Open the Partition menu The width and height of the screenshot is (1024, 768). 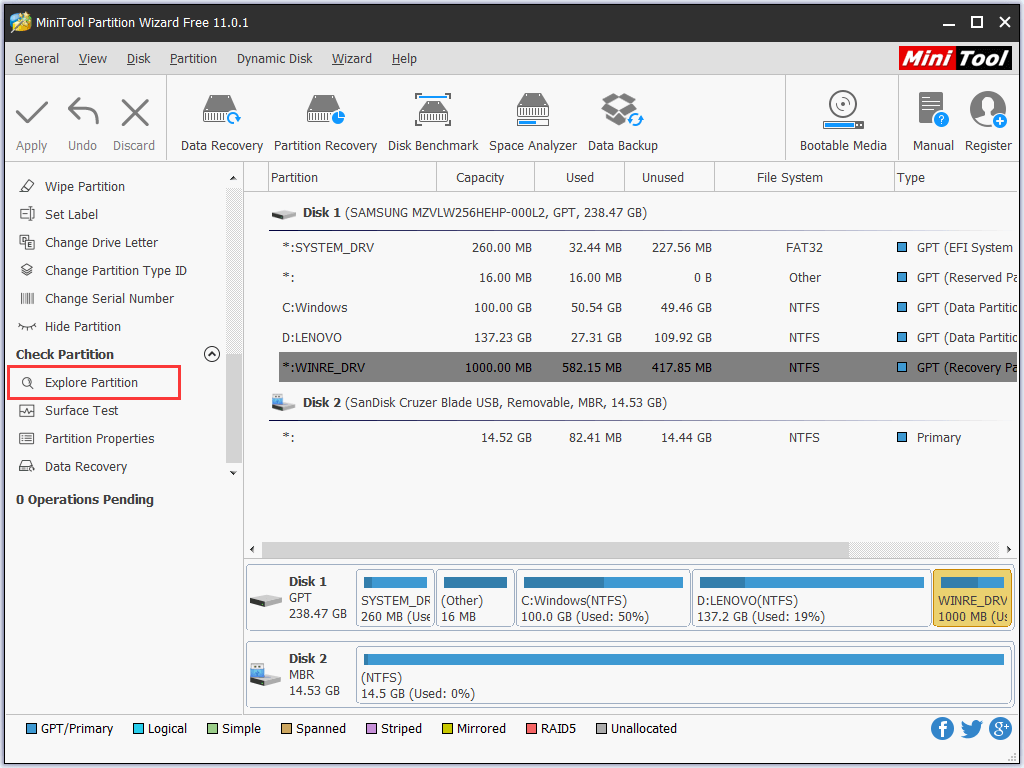[193, 59]
